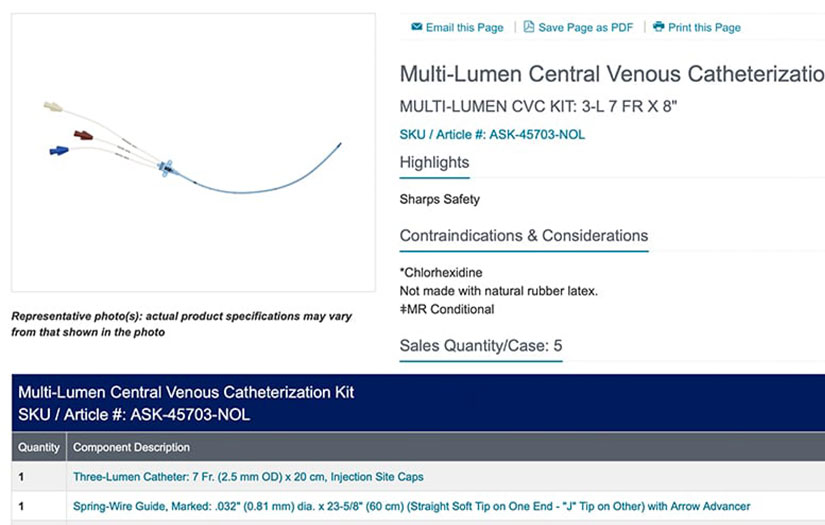Click the *Chlorhexidine text
The width and height of the screenshot is (825, 525).
click(x=441, y=272)
